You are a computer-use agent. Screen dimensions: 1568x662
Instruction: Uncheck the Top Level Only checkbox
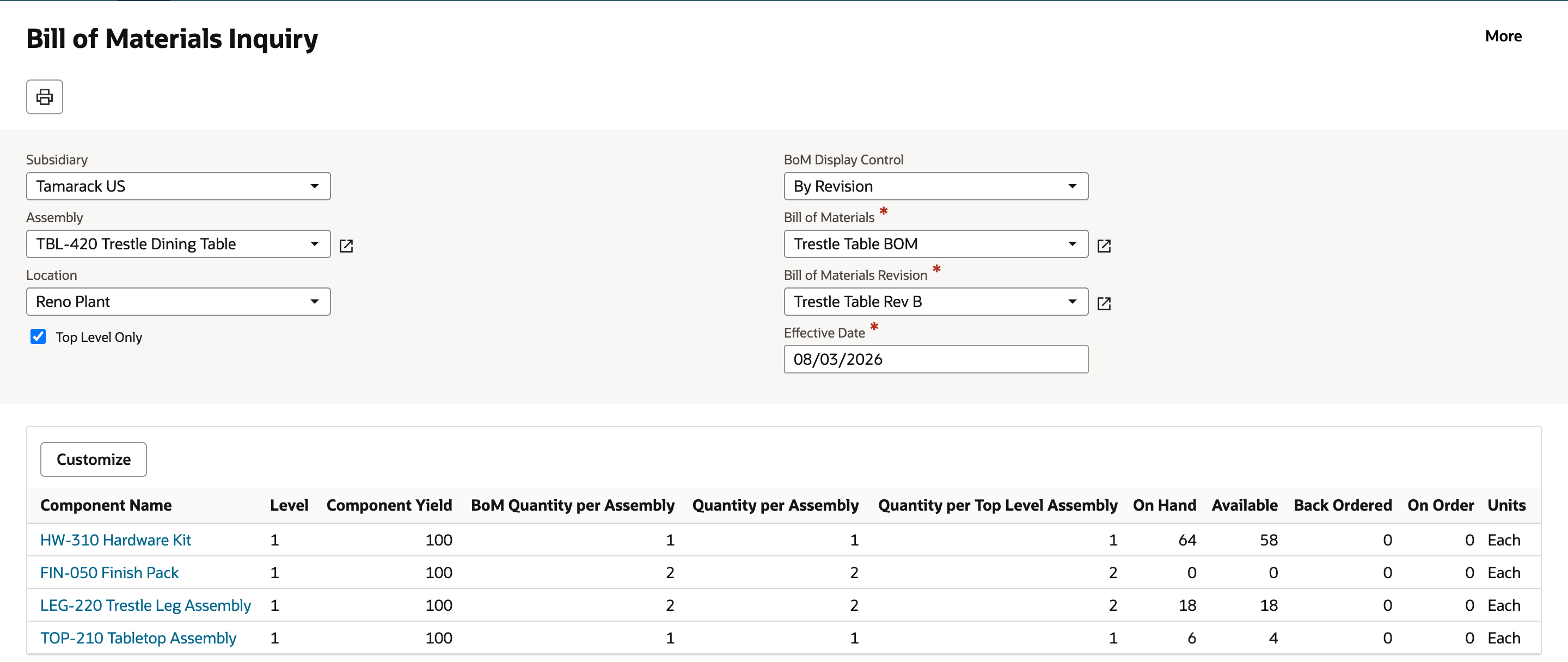tap(38, 336)
